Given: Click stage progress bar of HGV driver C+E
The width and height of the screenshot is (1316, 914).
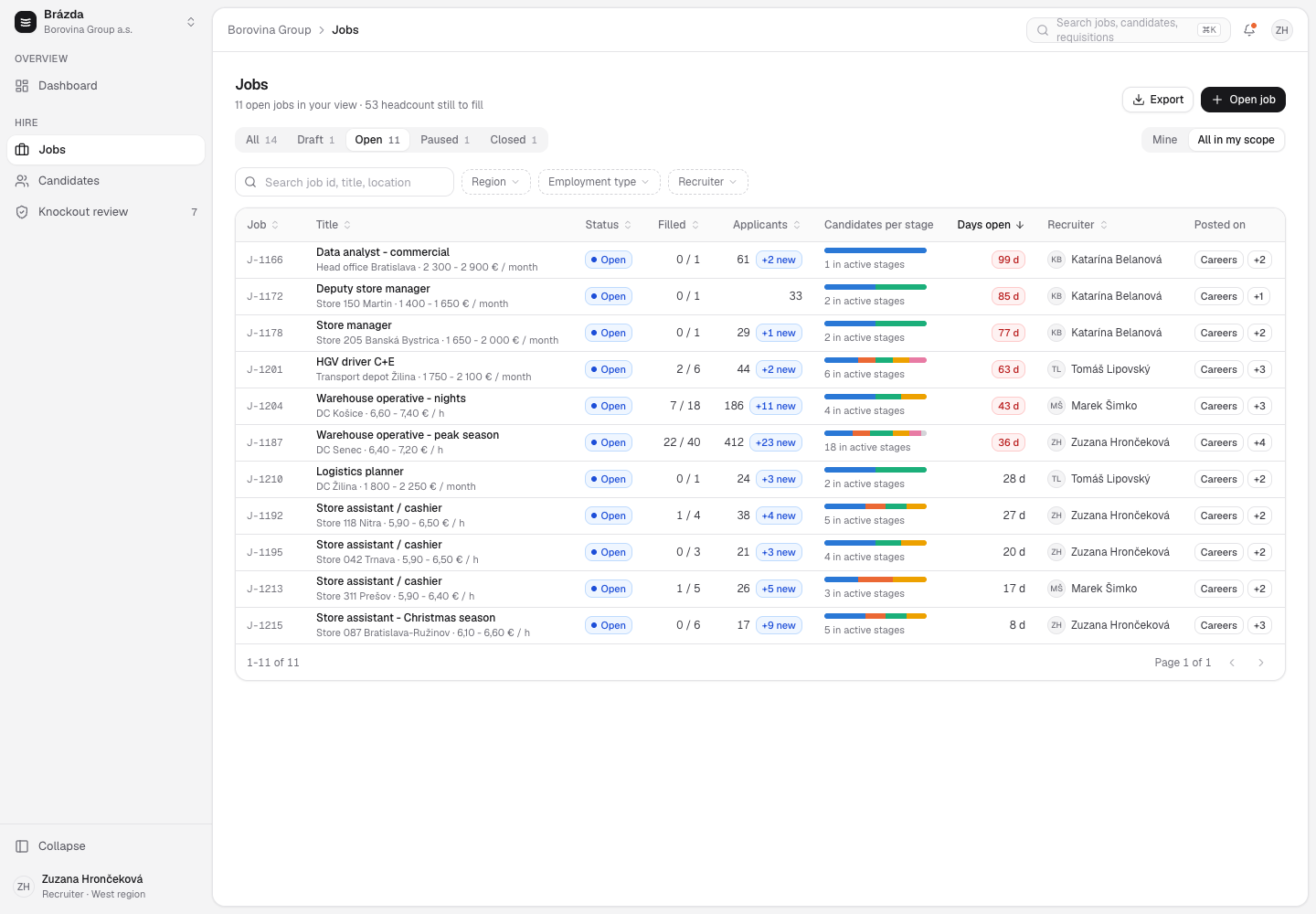Looking at the screenshot, I should (876, 360).
